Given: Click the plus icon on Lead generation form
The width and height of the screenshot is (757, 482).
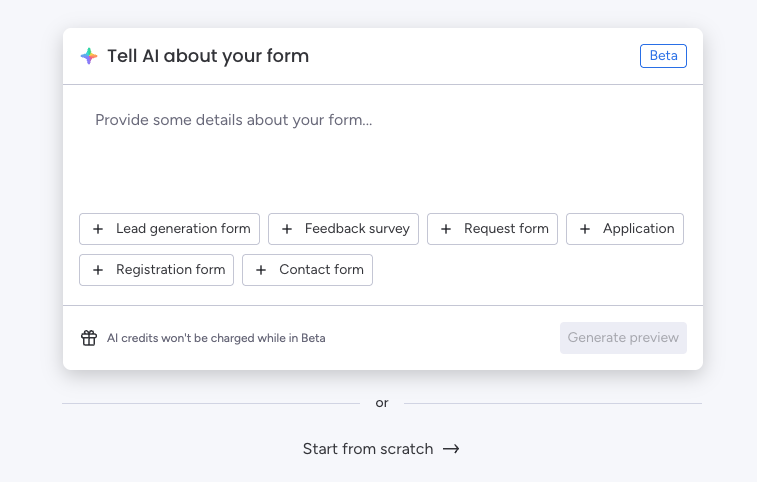Looking at the screenshot, I should click(98, 229).
